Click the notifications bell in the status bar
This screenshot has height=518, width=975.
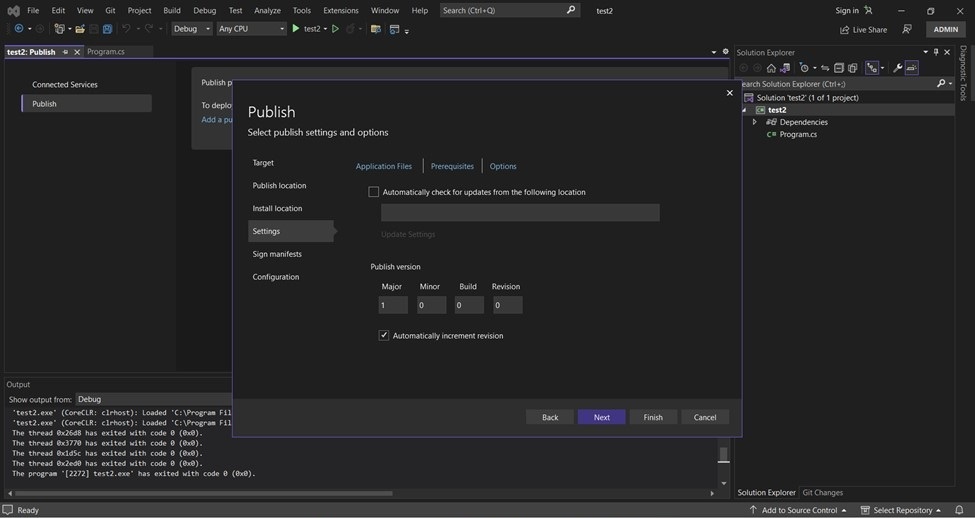[x=959, y=510]
